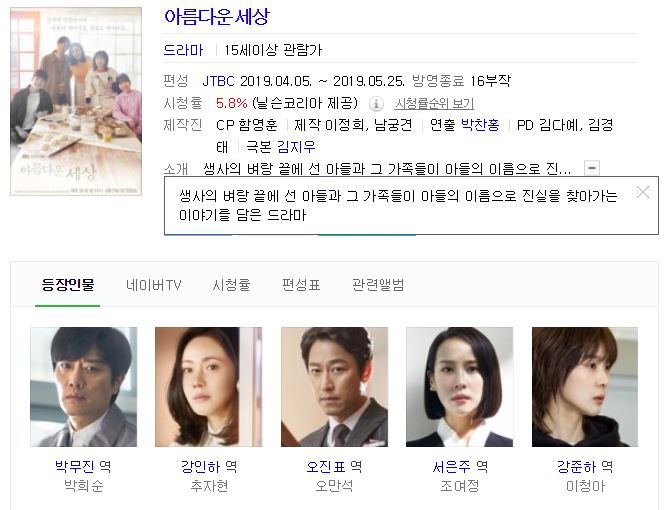Open writer 김지우 profile link

[296, 147]
